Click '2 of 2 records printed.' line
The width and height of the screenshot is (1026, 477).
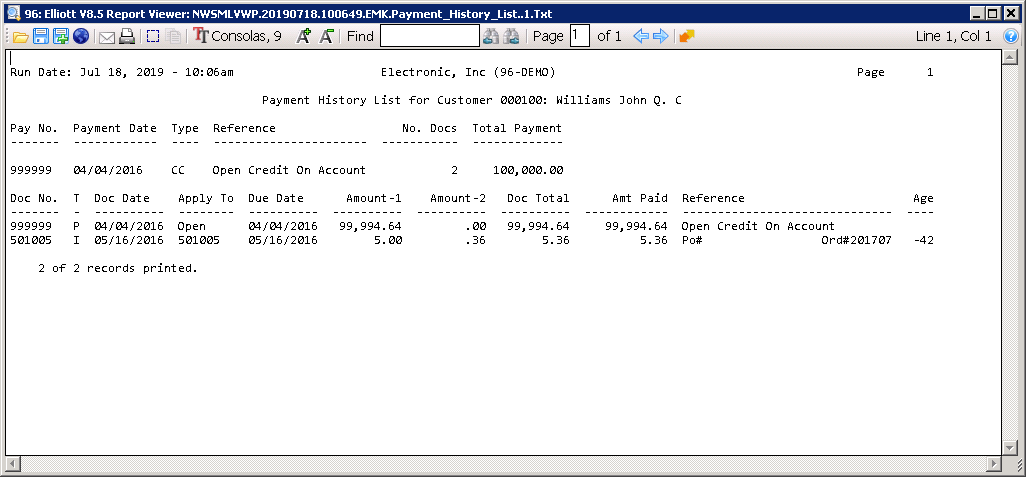point(118,268)
